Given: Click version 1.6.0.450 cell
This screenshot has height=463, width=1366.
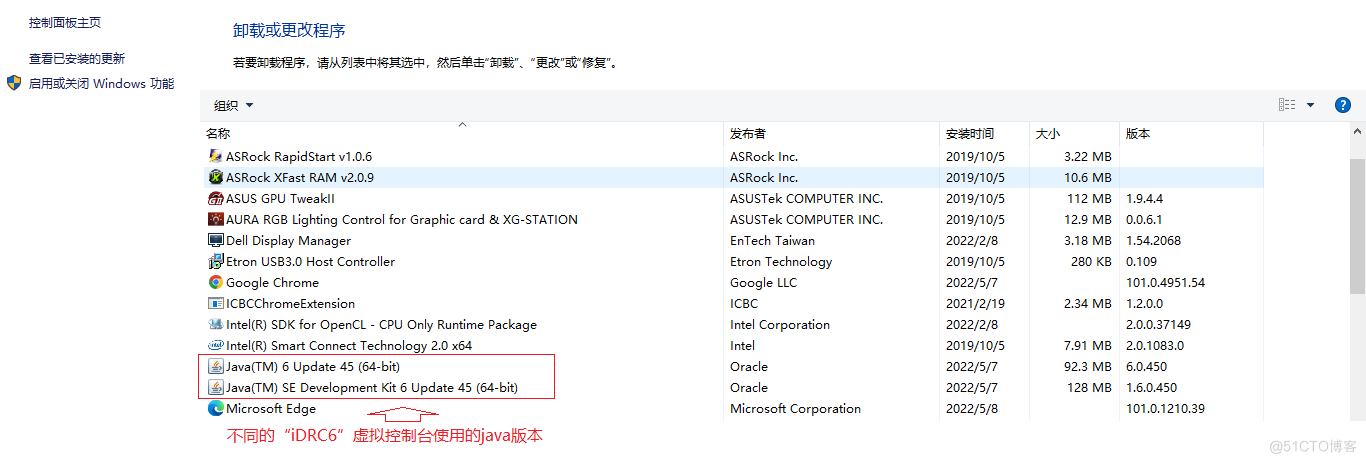Looking at the screenshot, I should pos(1151,387).
